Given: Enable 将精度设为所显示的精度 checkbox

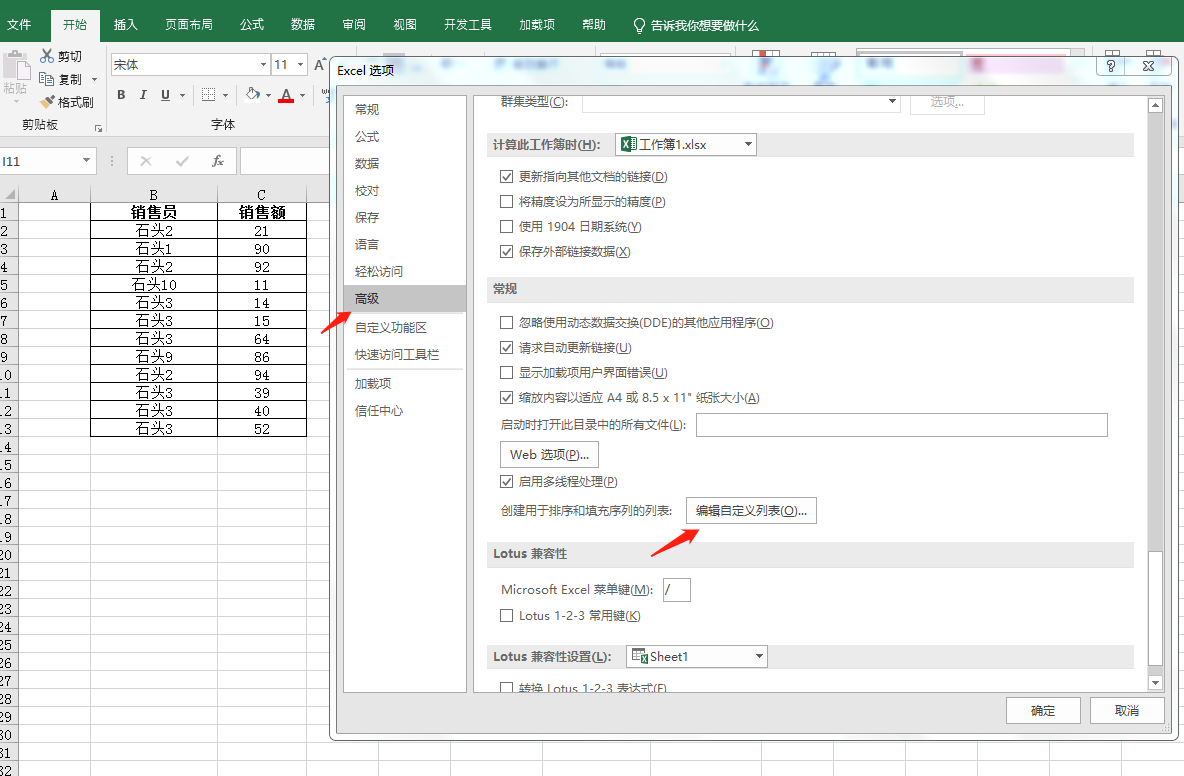Looking at the screenshot, I should [x=507, y=202].
